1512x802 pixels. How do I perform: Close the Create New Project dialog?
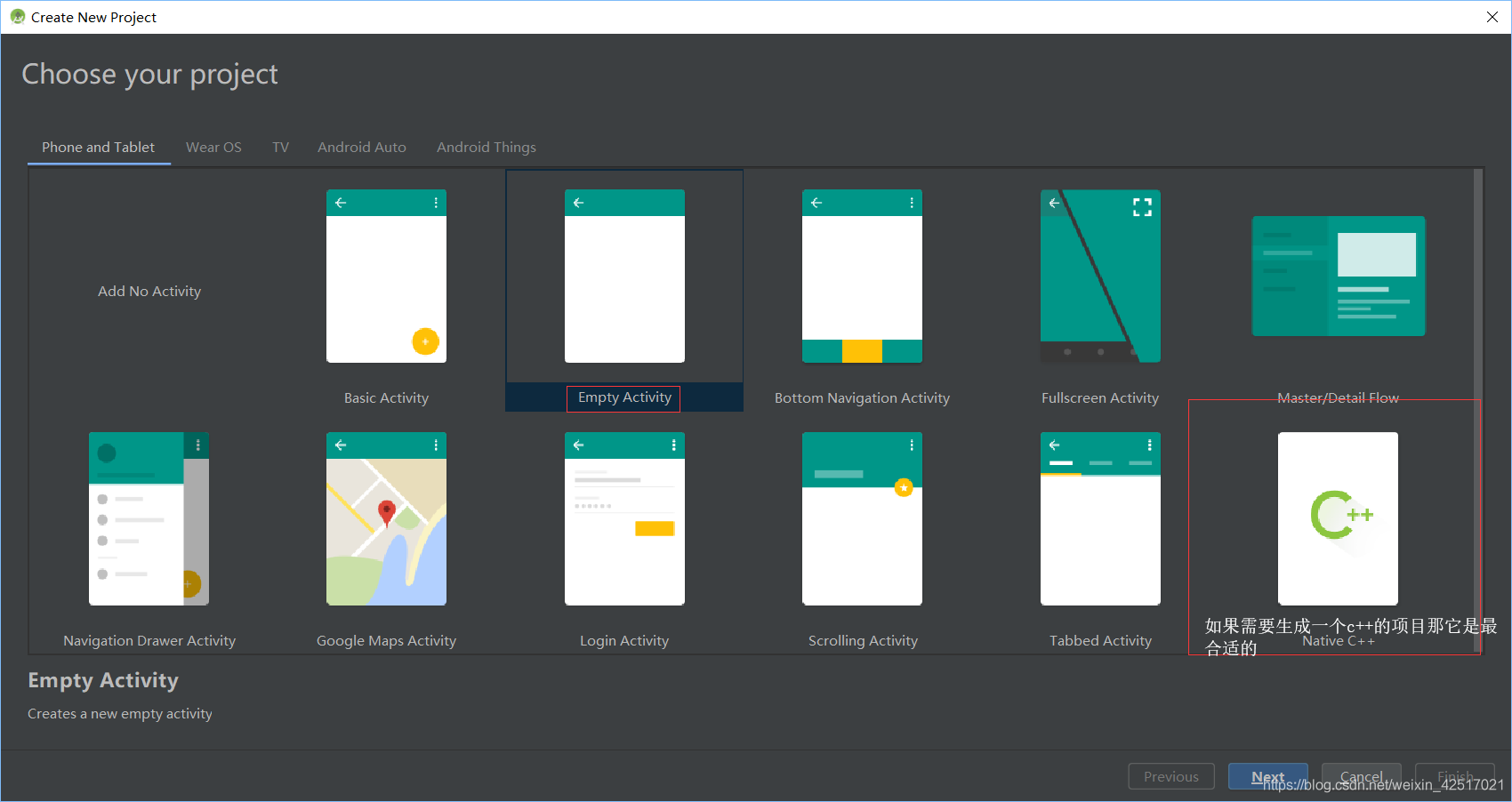(1492, 17)
